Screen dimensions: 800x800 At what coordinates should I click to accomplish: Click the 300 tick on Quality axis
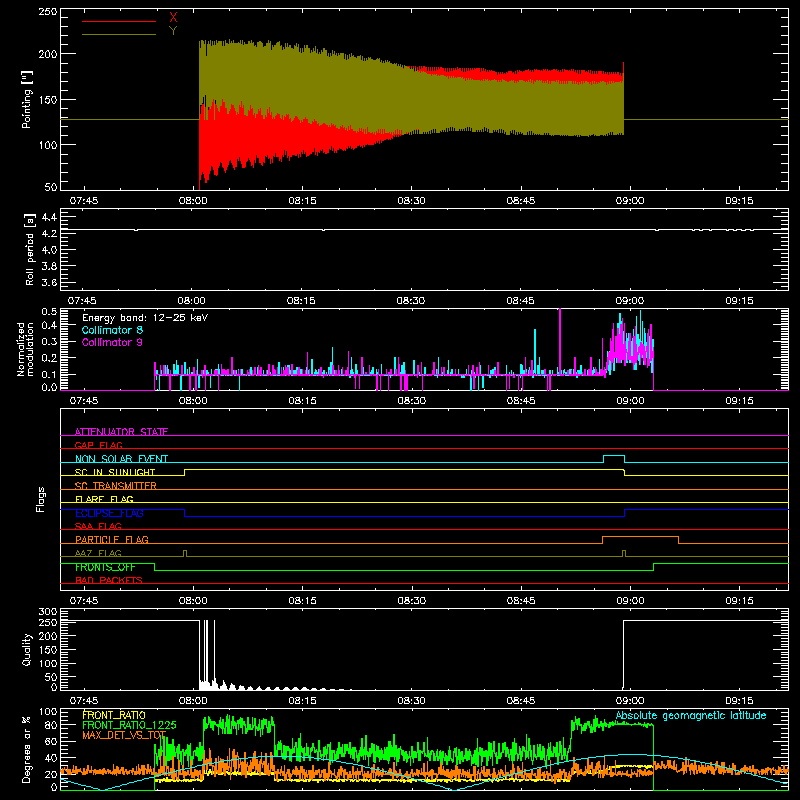click(x=48, y=611)
